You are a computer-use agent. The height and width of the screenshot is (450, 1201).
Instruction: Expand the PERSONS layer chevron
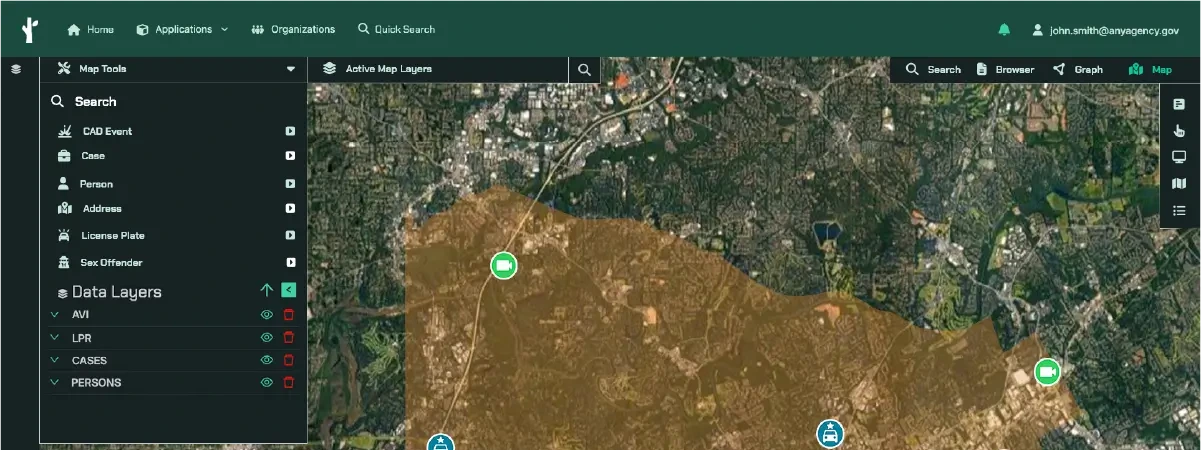[55, 383]
